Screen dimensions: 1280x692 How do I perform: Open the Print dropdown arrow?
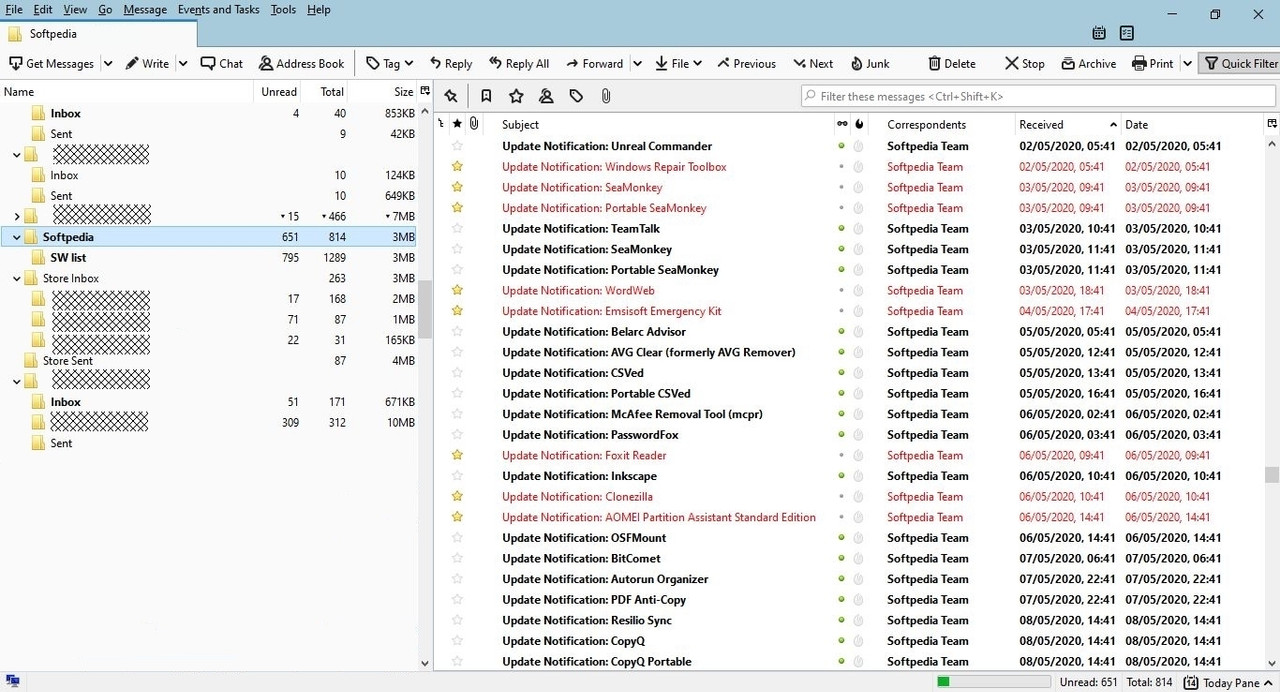[x=1187, y=63]
